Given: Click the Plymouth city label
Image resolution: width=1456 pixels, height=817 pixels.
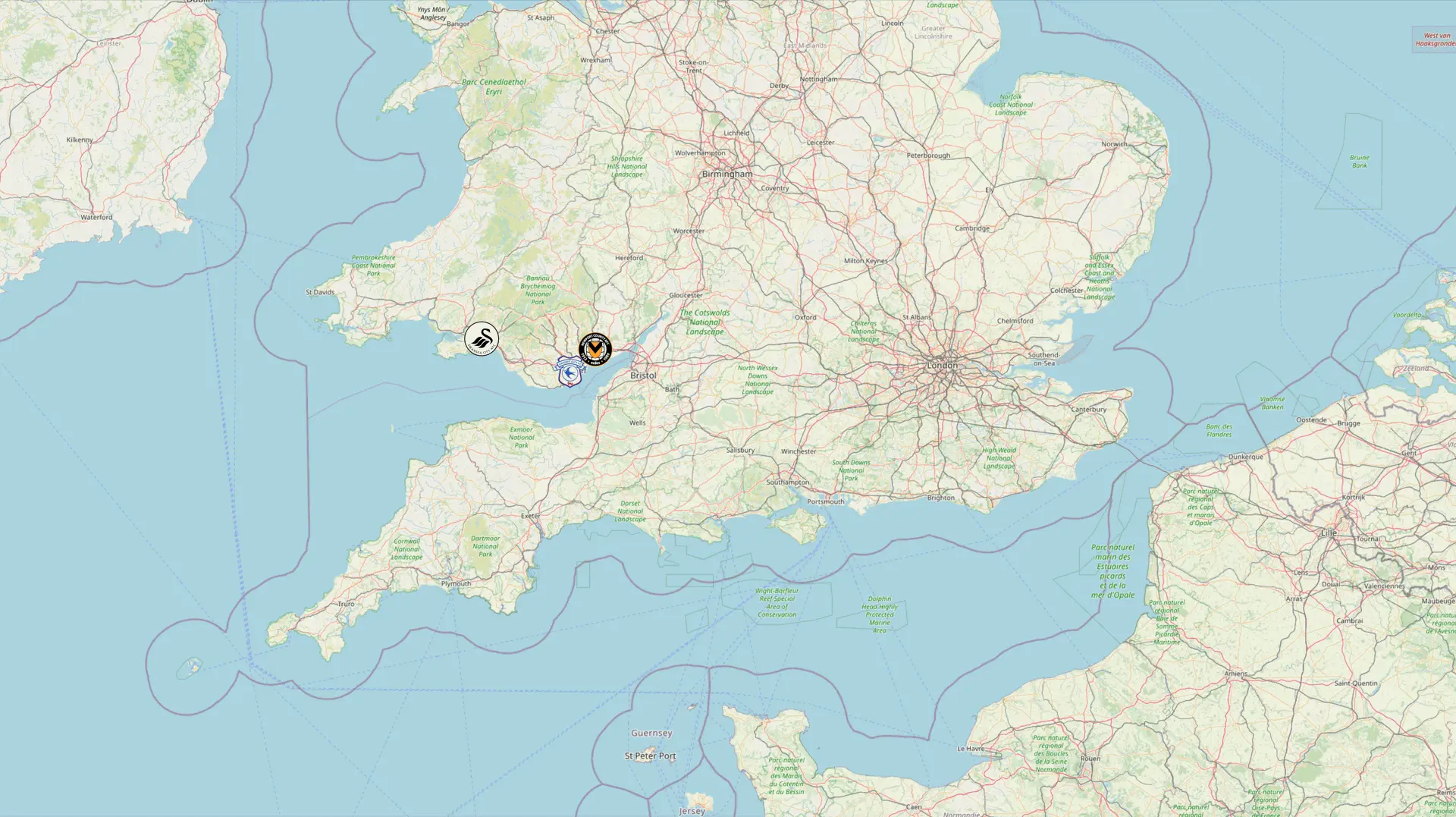Looking at the screenshot, I should click(456, 584).
